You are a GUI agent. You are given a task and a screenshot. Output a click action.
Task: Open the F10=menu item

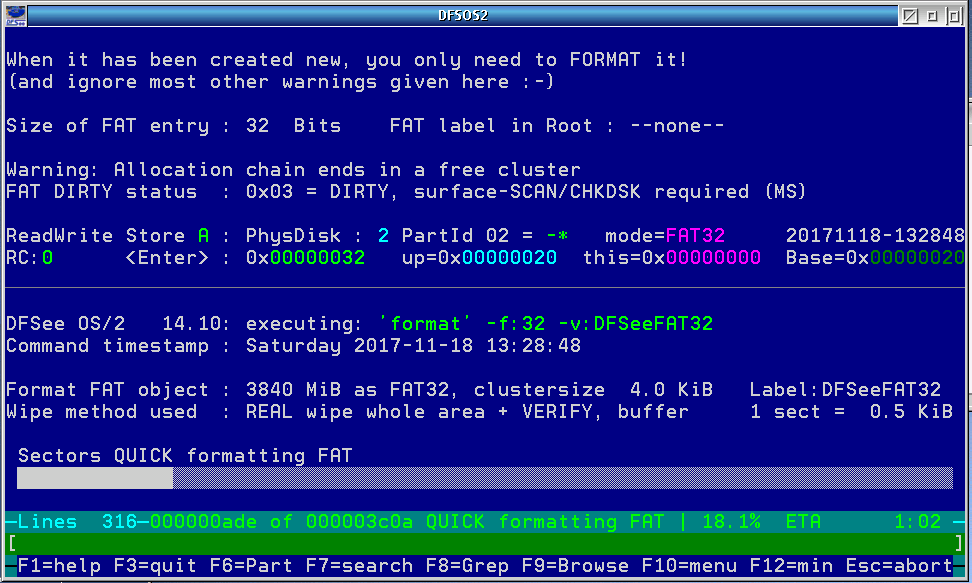point(691,566)
